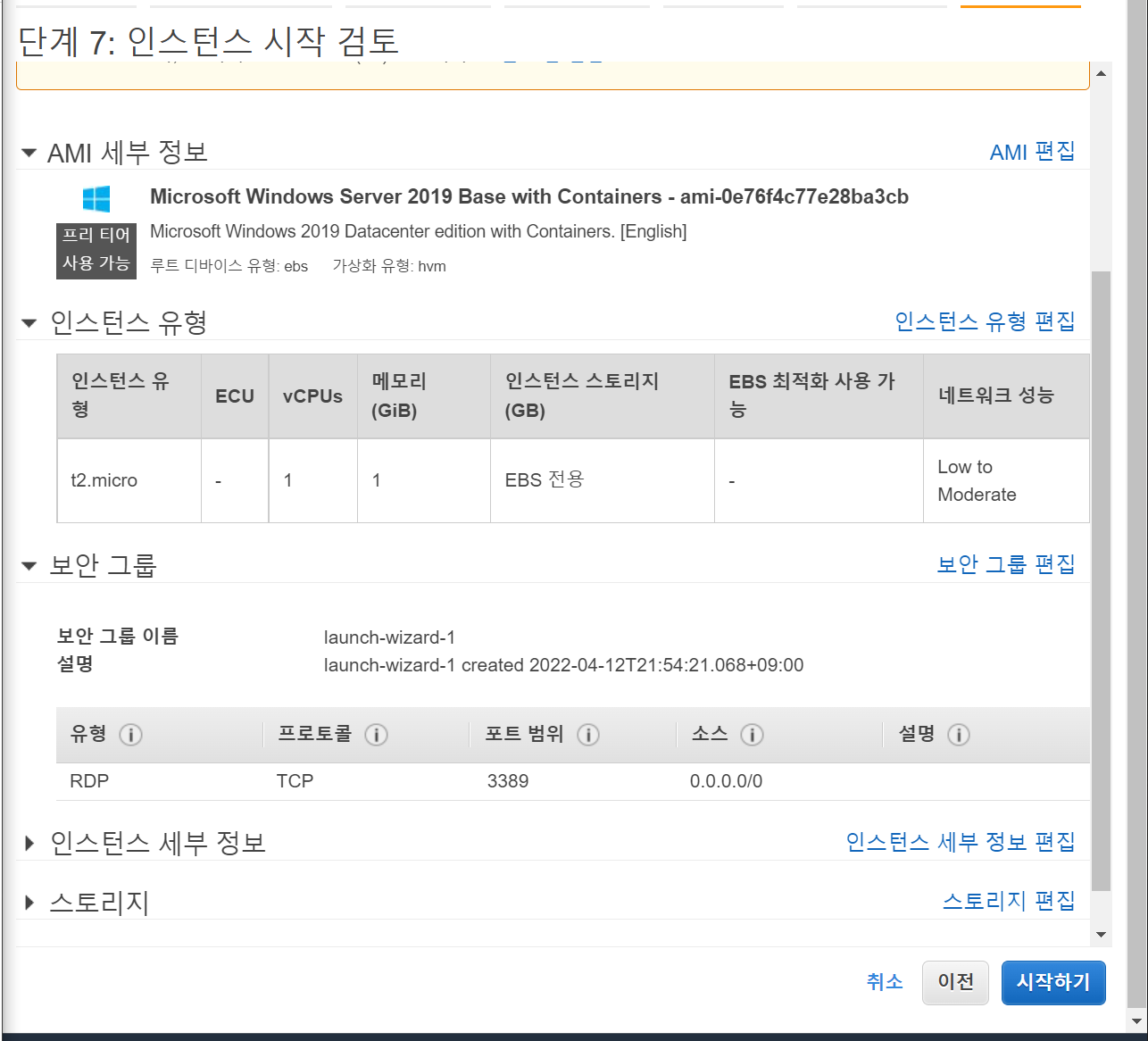Viewport: 1148px width, 1041px height.
Task: Collapse the AMI 세부 정보 section
Action: pos(29,154)
